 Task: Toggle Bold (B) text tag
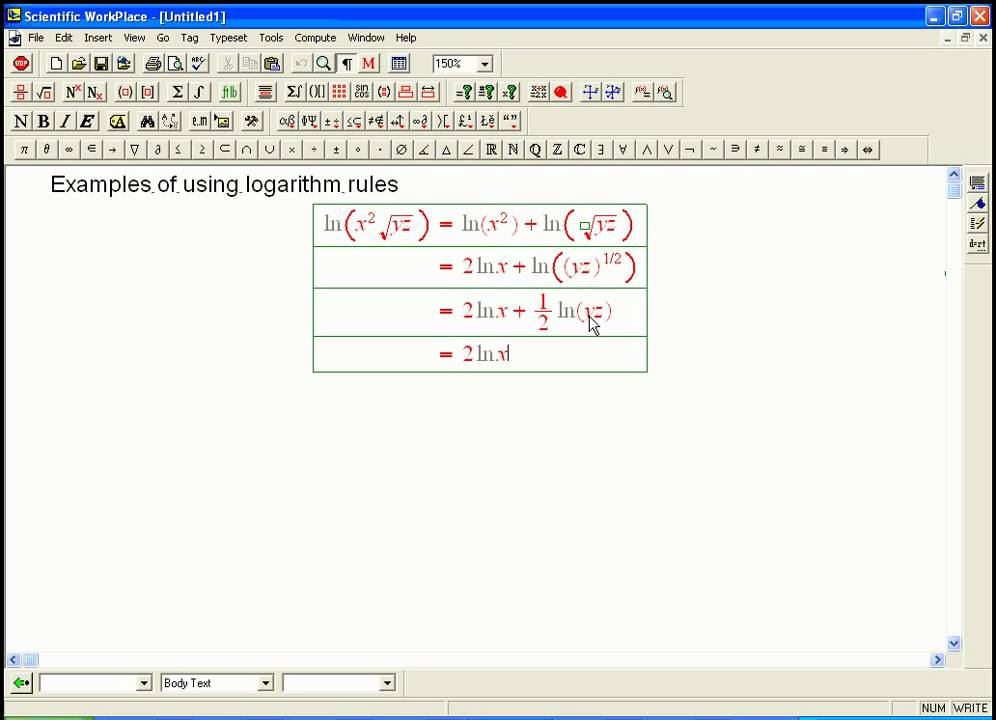coord(43,121)
